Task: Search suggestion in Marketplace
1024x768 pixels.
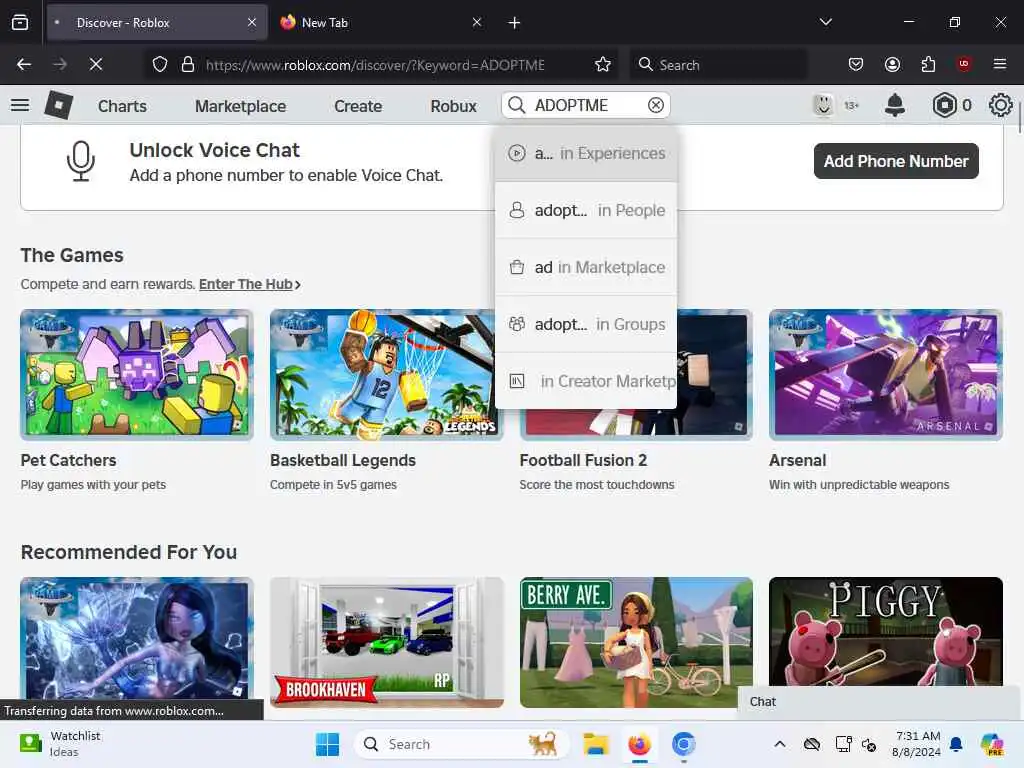Action: [586, 267]
